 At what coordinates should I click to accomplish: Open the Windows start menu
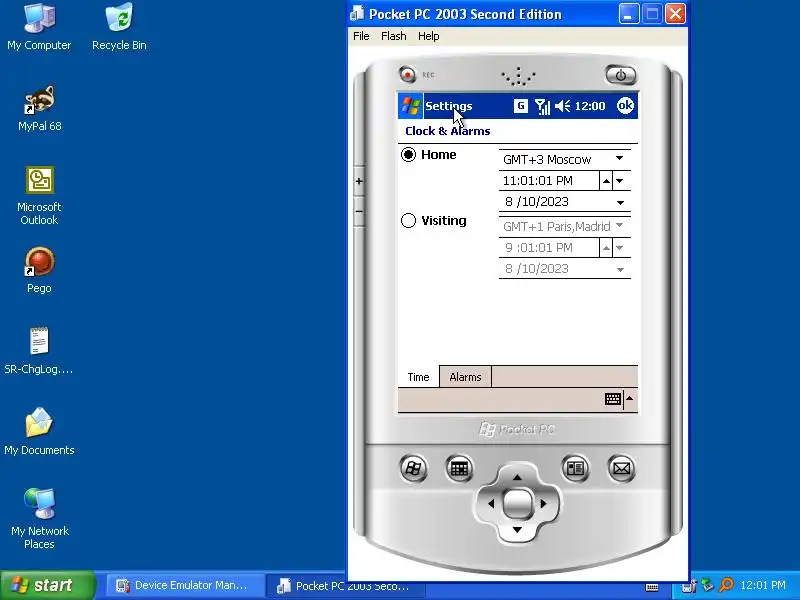click(48, 585)
